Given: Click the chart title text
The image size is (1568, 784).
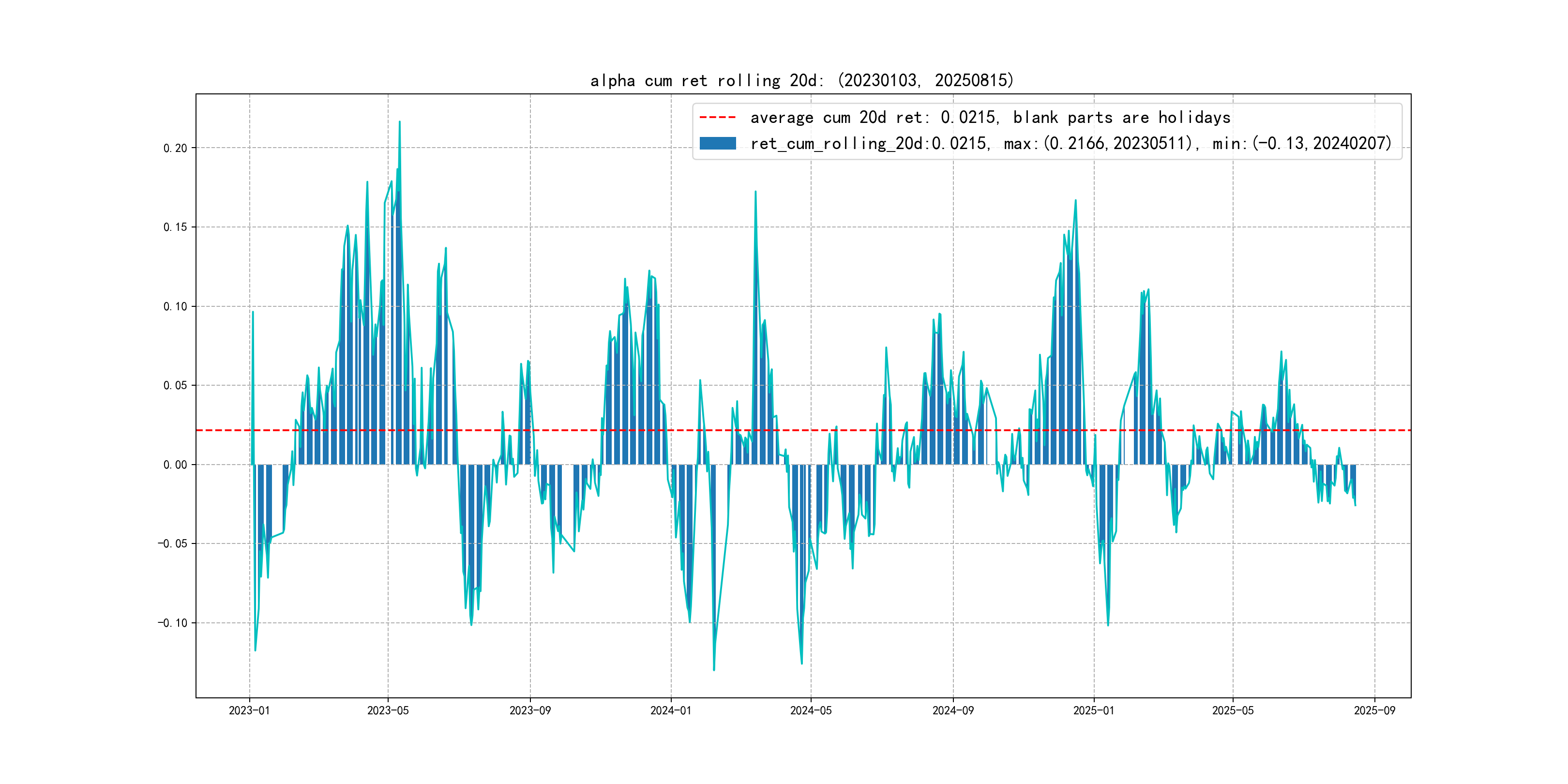Looking at the screenshot, I should click(x=801, y=80).
